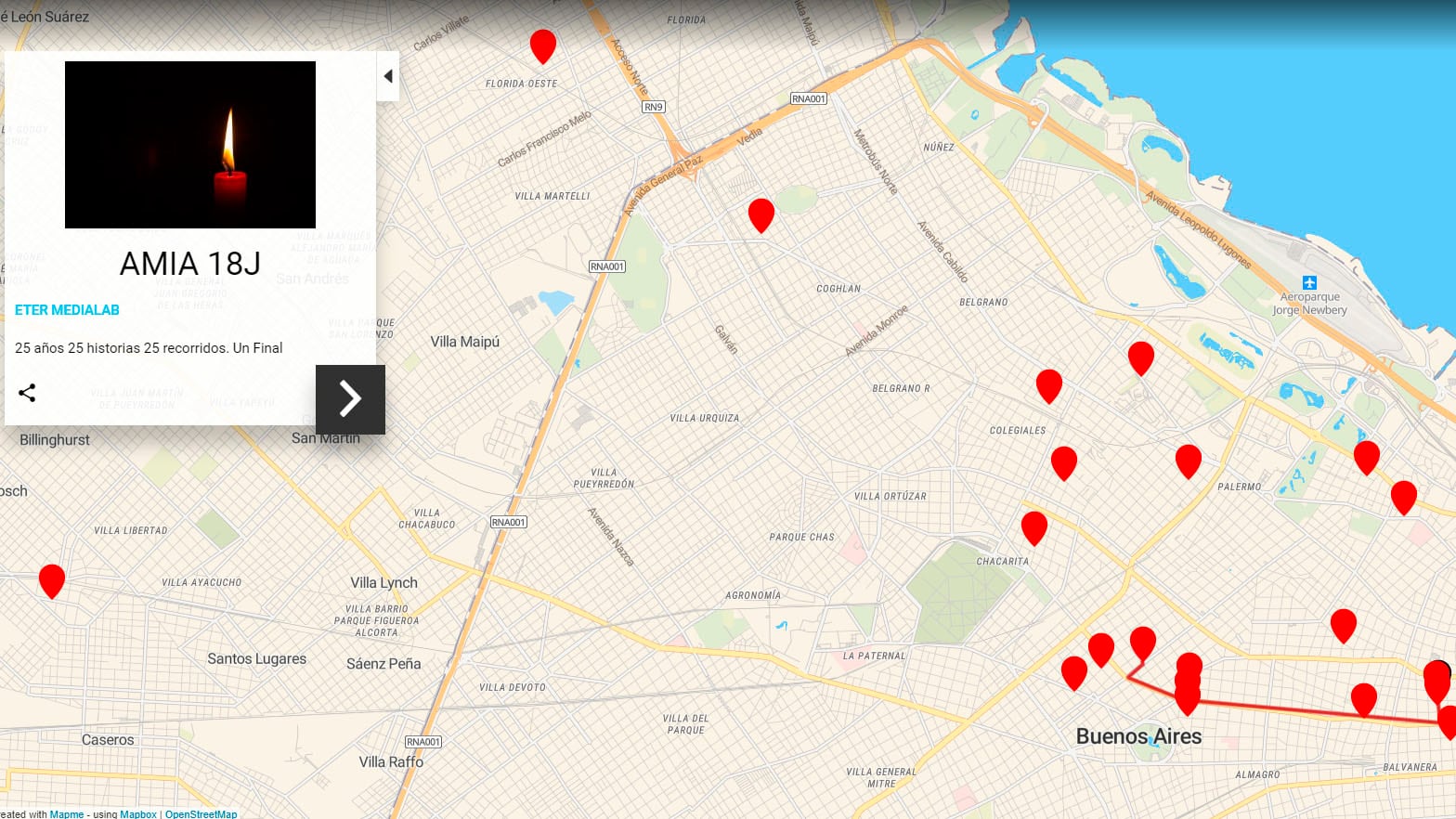Click the red route line on the map

(1281, 709)
